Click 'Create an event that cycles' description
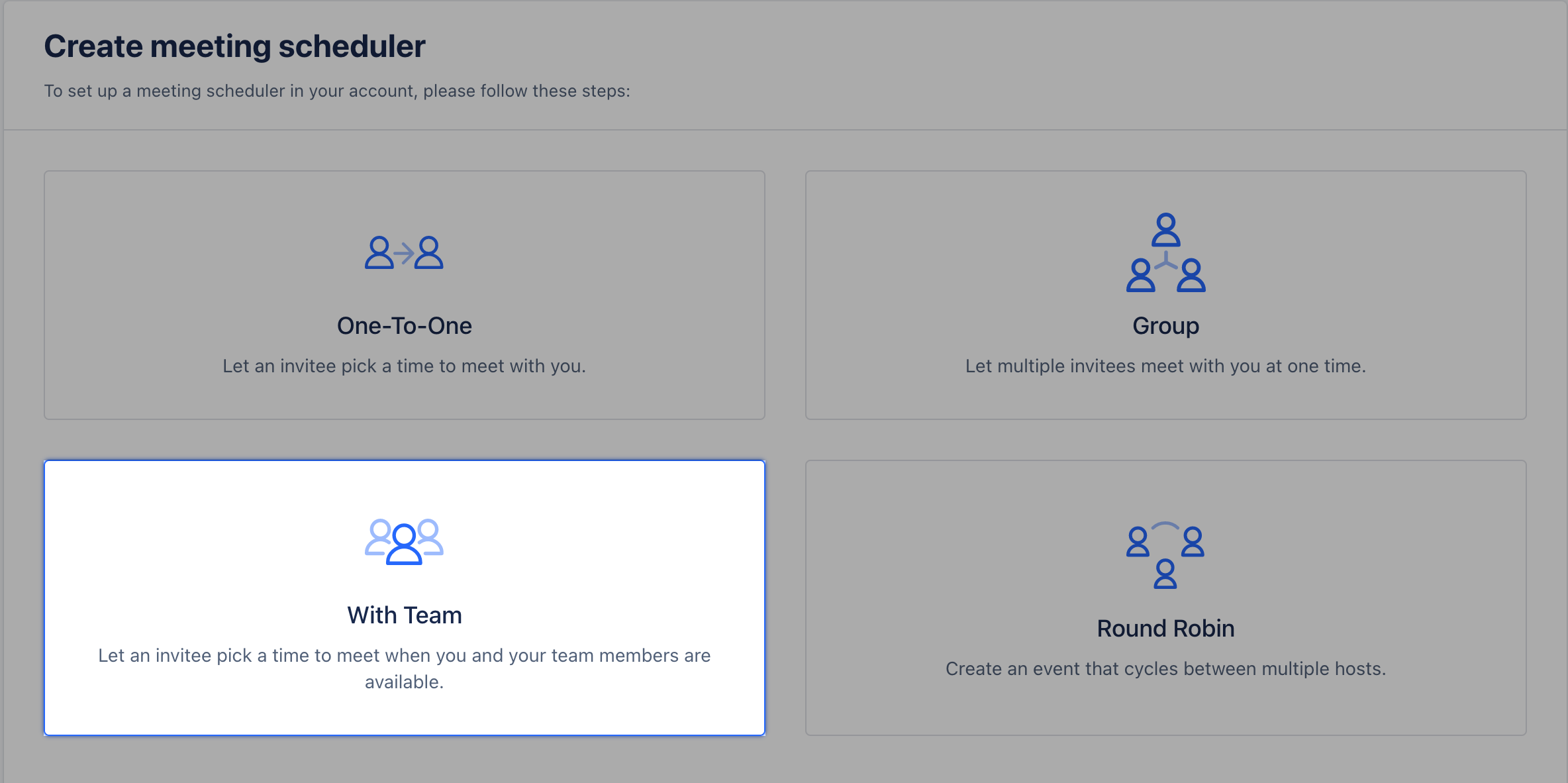Image resolution: width=1568 pixels, height=783 pixels. click(x=1165, y=668)
